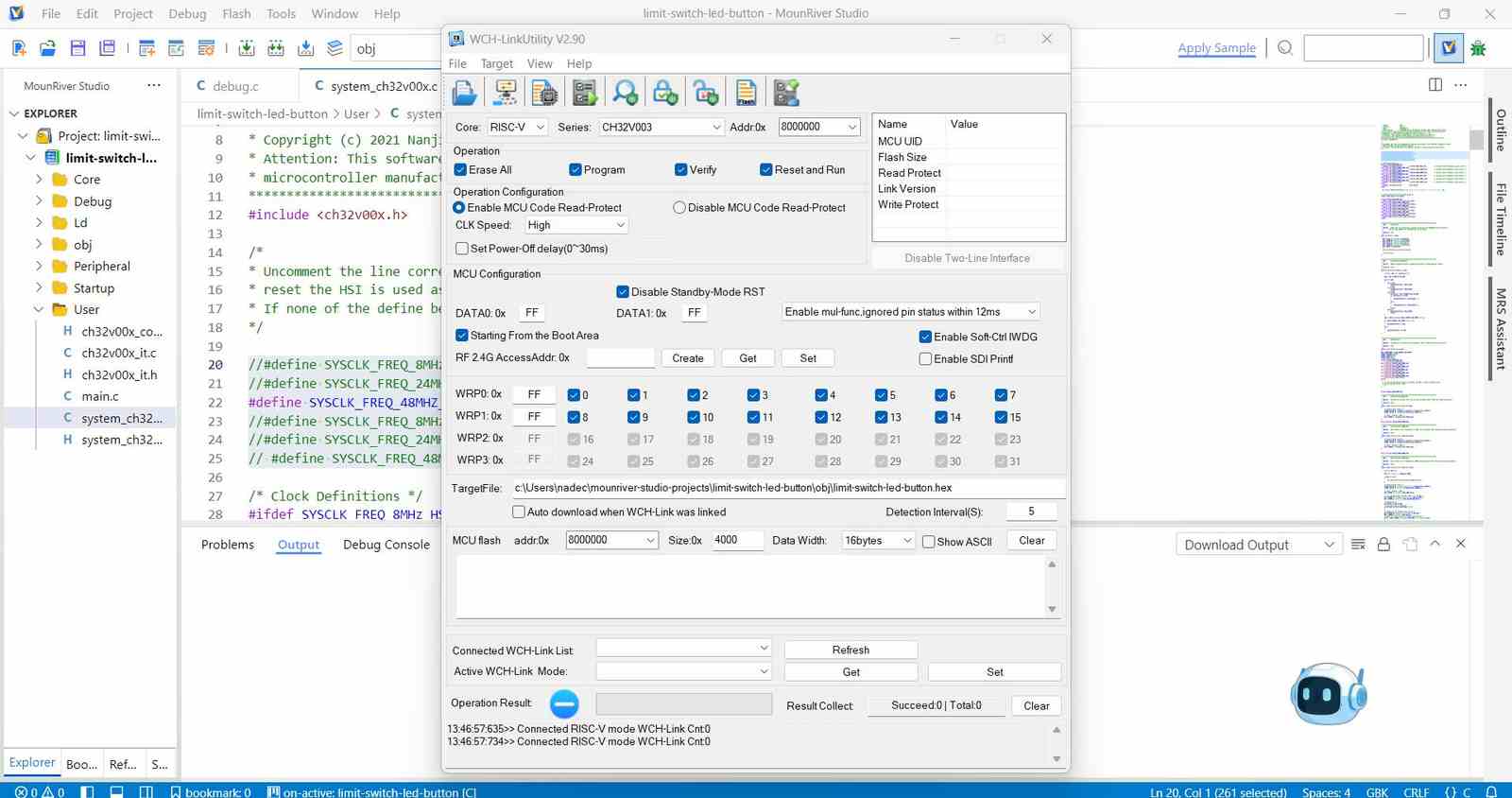
Task: Open the Enable mul-func pin status dropdown
Action: click(x=911, y=312)
